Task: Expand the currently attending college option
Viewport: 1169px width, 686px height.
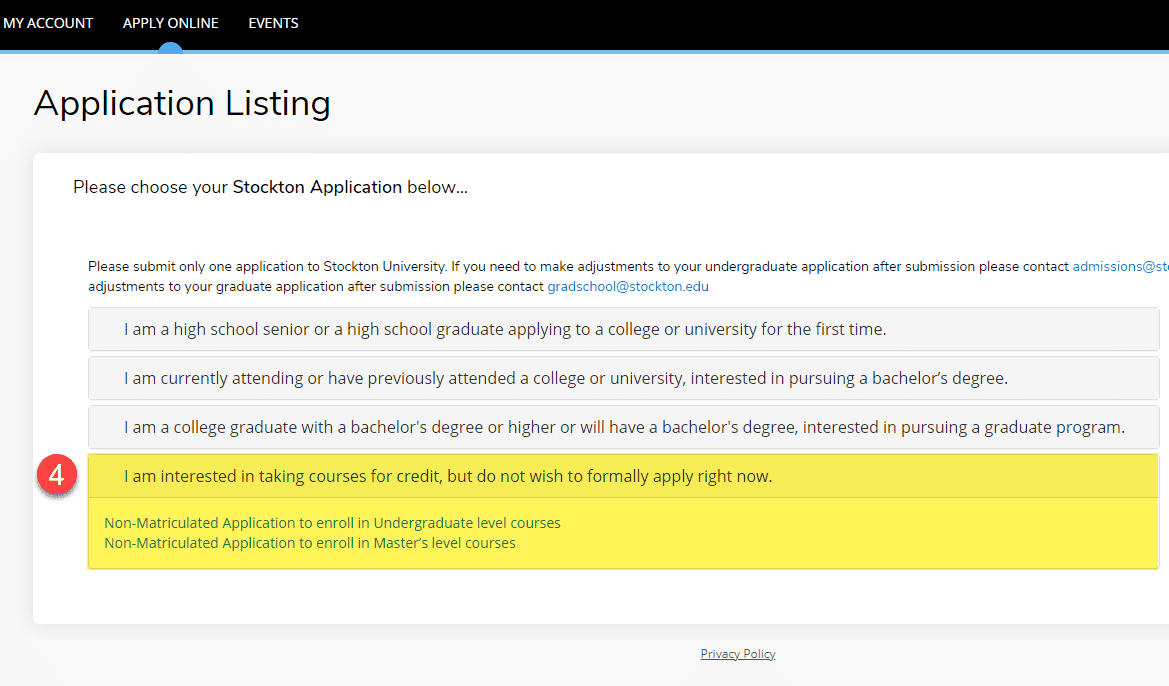Action: click(623, 378)
